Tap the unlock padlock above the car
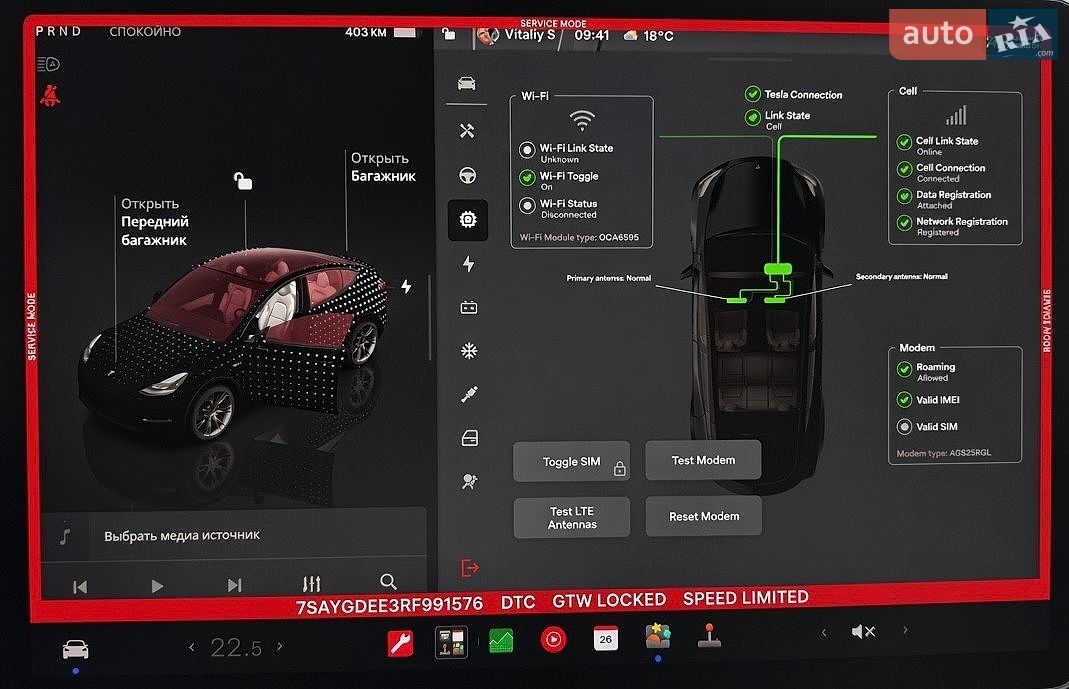The height and width of the screenshot is (689, 1069). 243,181
